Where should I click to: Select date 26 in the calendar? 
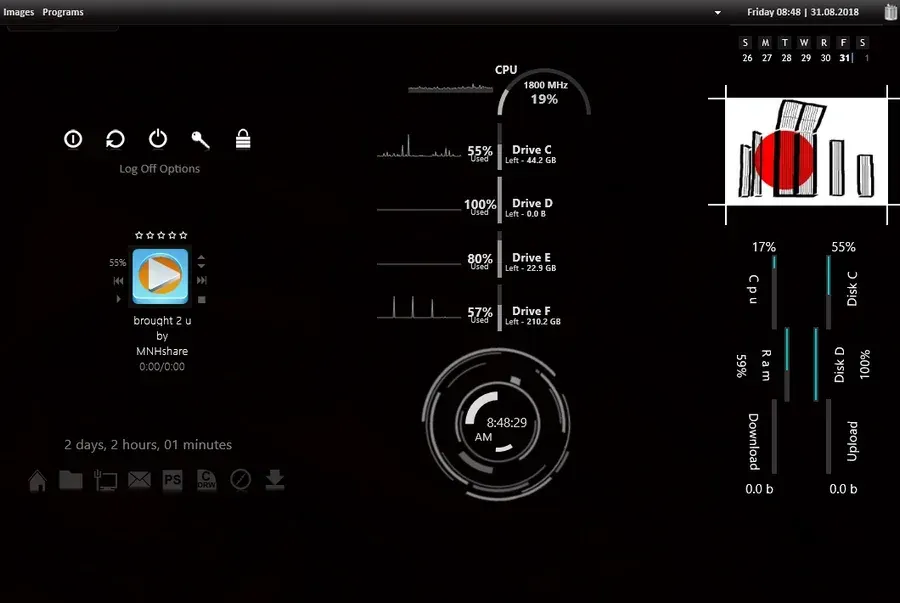click(x=747, y=58)
